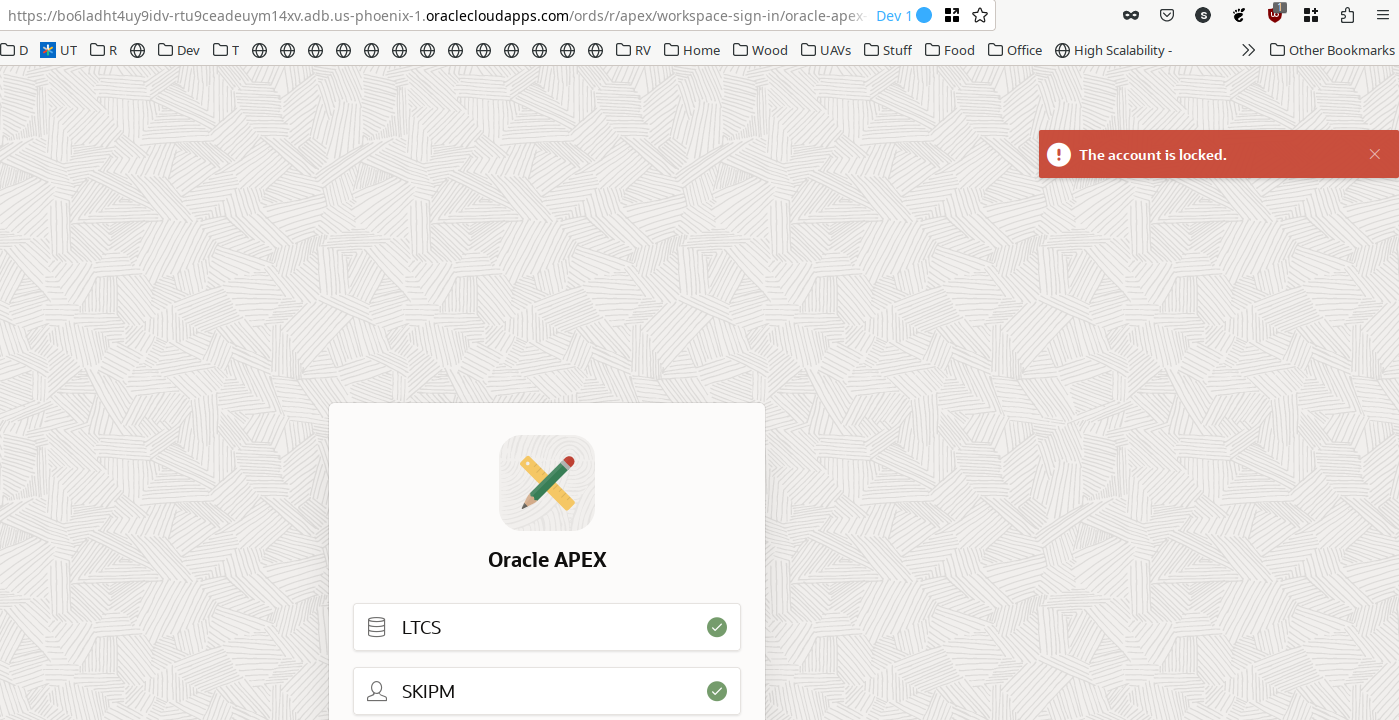The image size is (1399, 720).
Task: Open the Home bookmarks folder
Action: coord(692,50)
